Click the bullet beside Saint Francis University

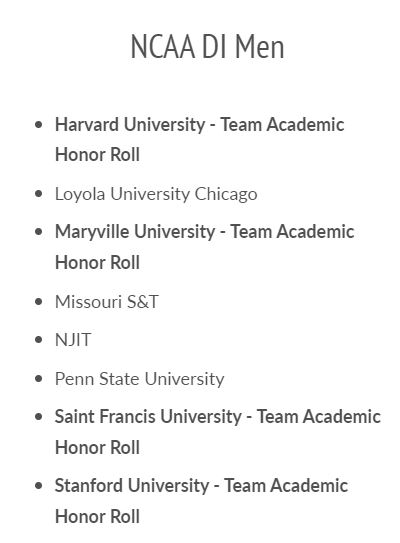pos(39,417)
